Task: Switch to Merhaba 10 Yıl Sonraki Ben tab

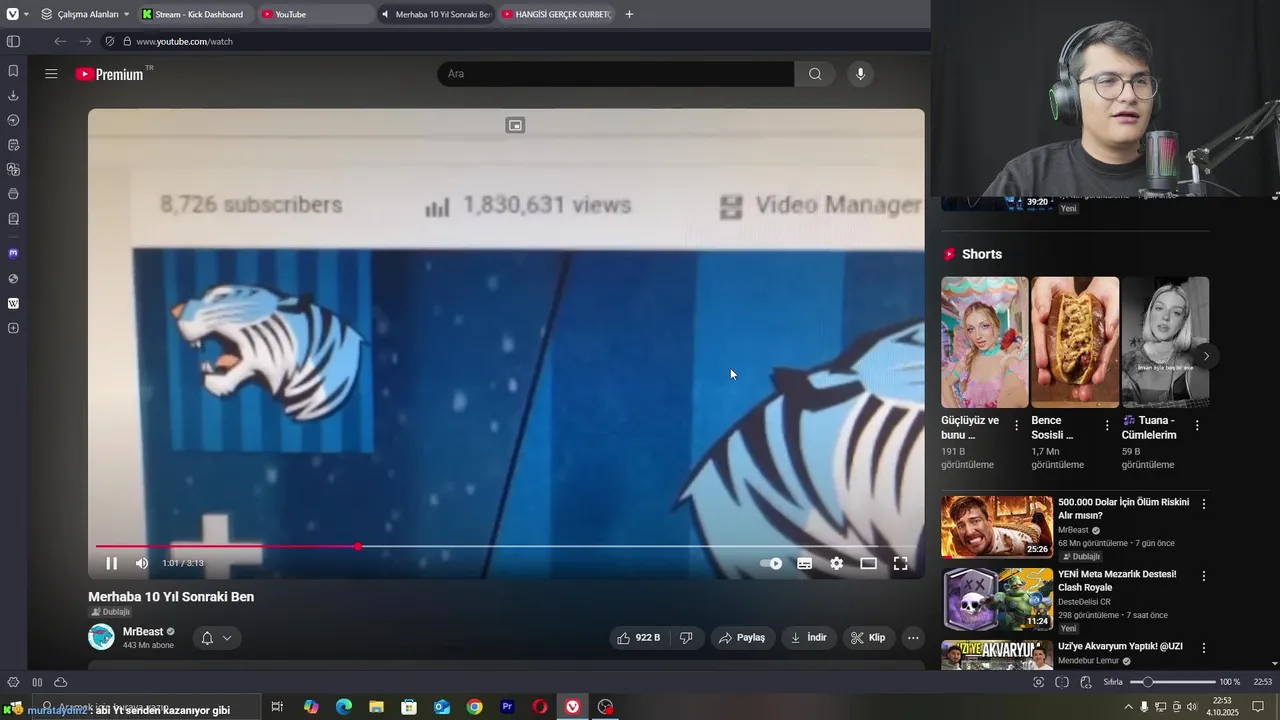Action: (x=435, y=14)
